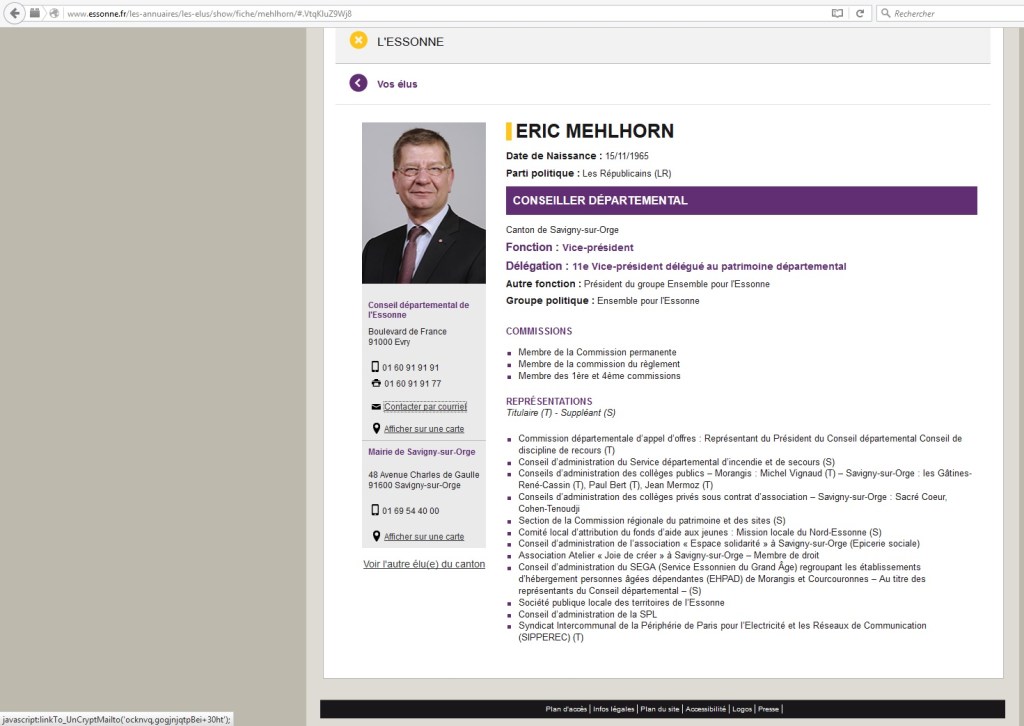
Task: Click the globe site identity icon
Action: click(x=54, y=13)
